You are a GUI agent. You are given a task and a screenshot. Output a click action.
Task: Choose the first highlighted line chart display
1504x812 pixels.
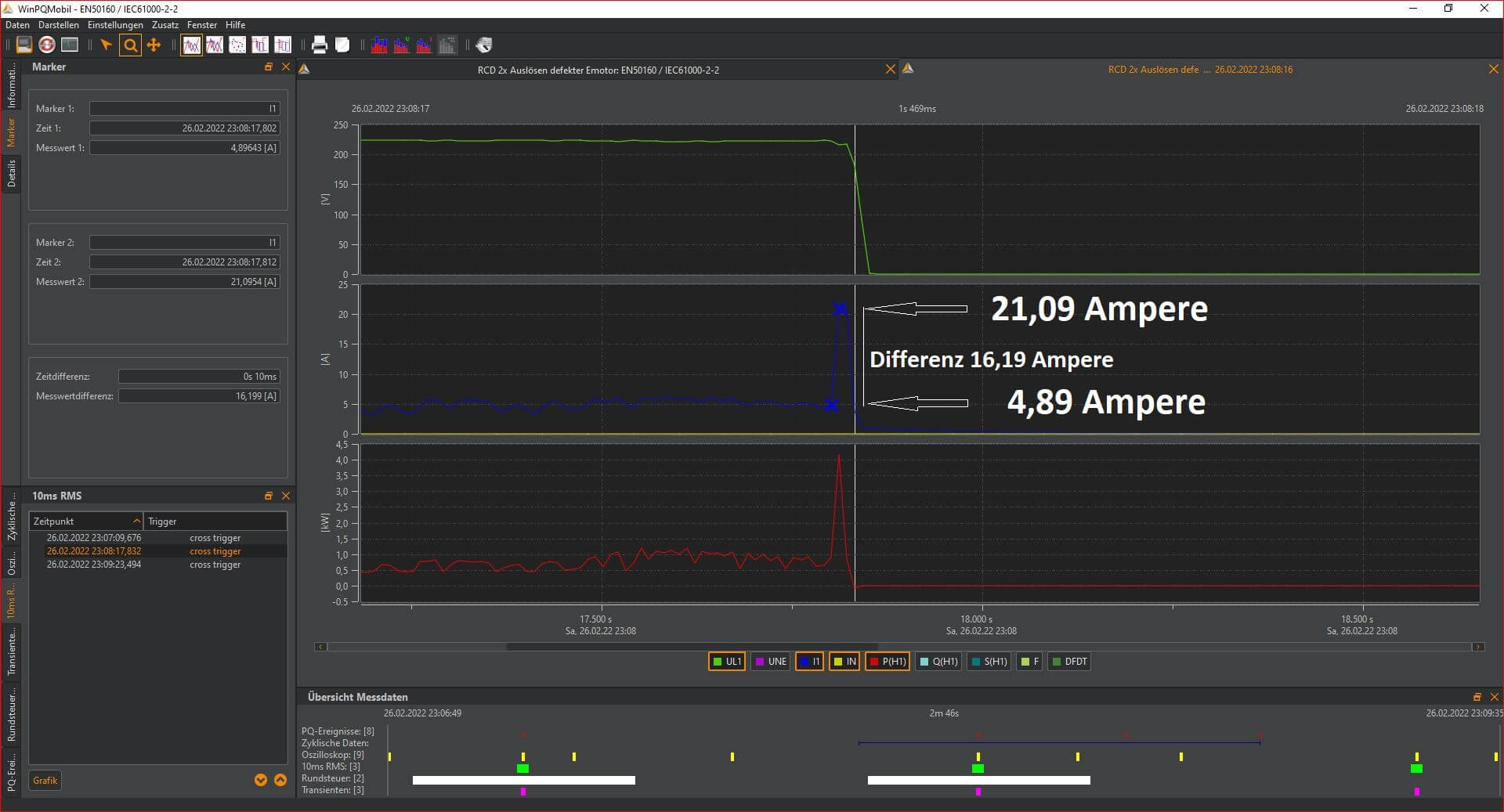191,45
